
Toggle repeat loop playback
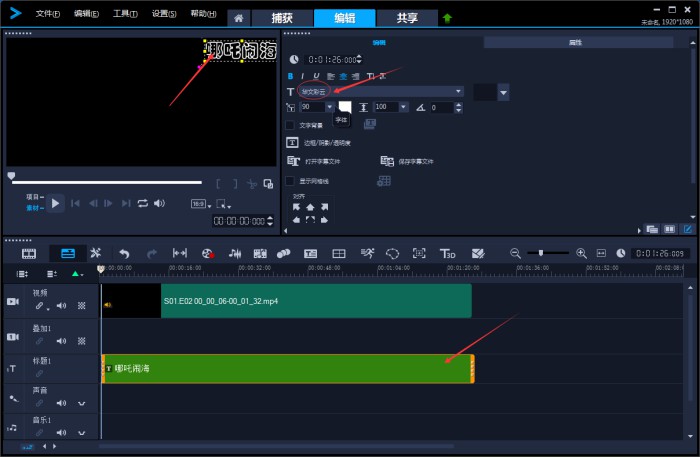[143, 203]
